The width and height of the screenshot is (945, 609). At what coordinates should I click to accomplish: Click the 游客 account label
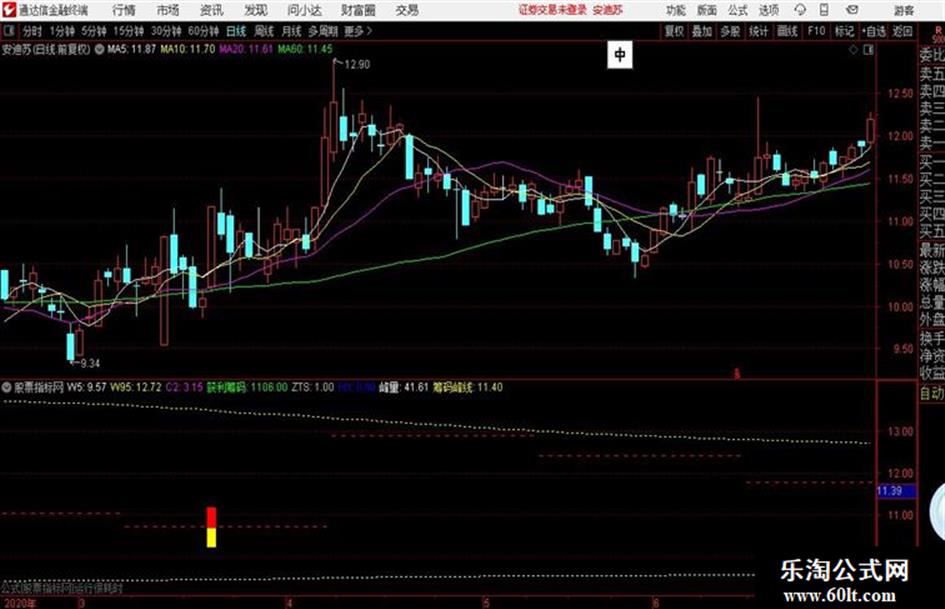[x=904, y=10]
